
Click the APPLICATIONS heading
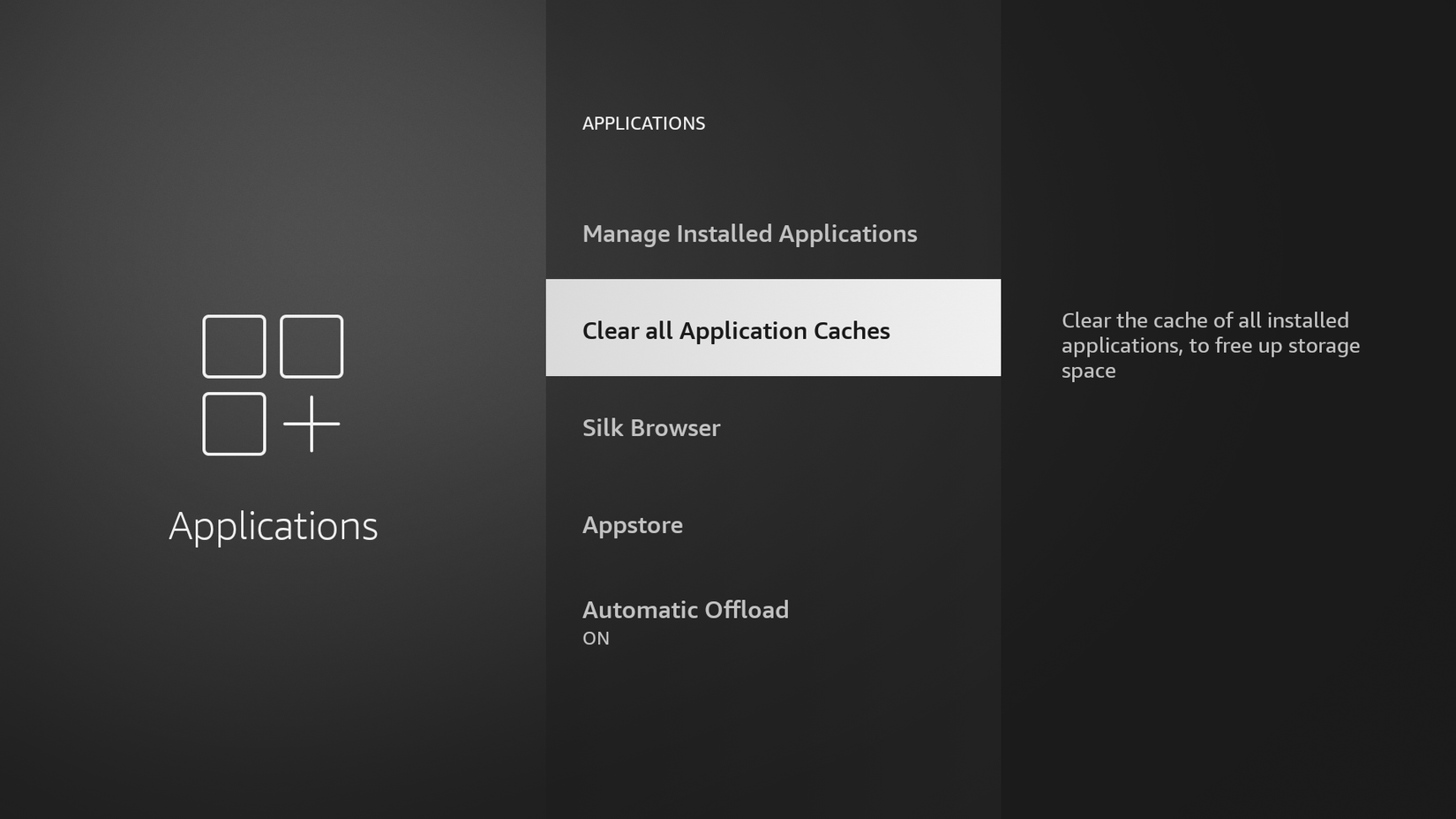[x=643, y=124]
